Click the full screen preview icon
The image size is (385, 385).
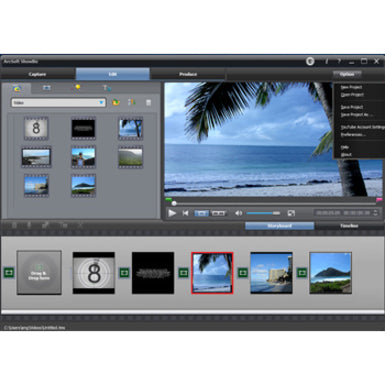(291, 213)
